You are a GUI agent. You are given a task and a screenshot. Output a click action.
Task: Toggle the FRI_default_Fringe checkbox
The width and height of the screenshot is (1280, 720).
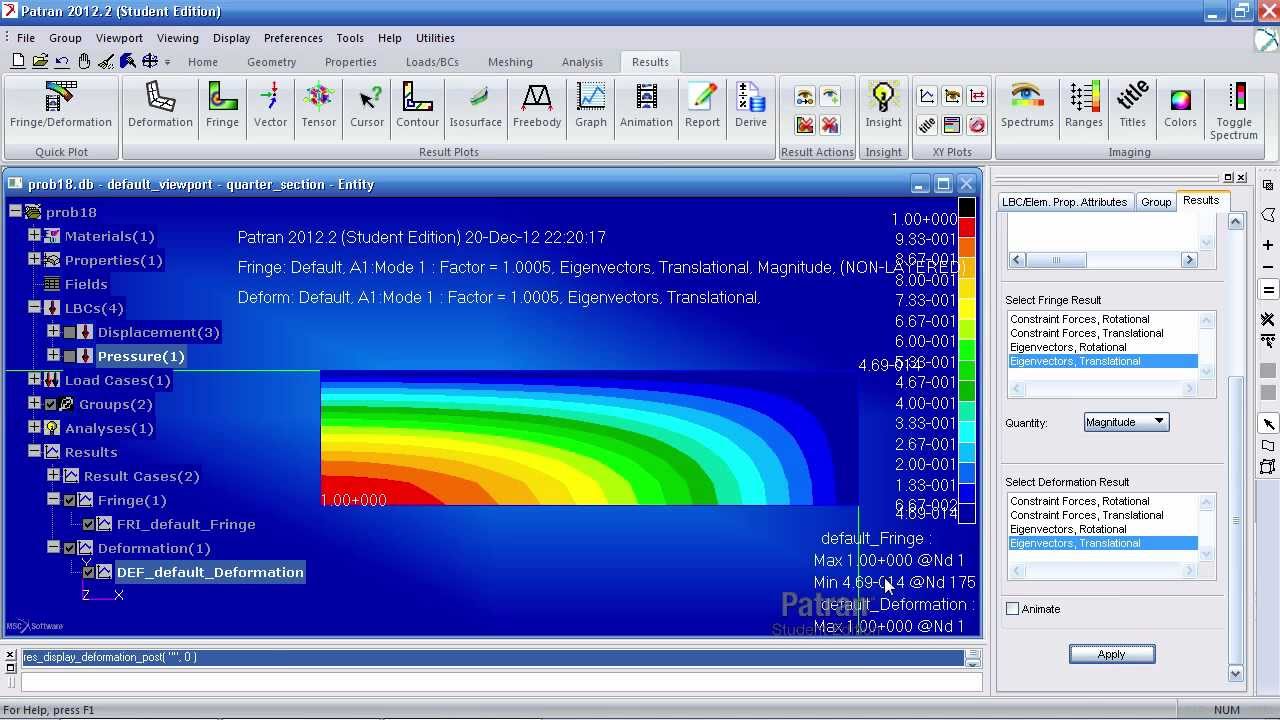click(x=89, y=524)
